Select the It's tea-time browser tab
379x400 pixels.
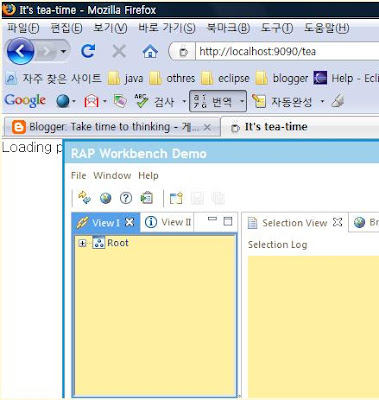click(300, 127)
